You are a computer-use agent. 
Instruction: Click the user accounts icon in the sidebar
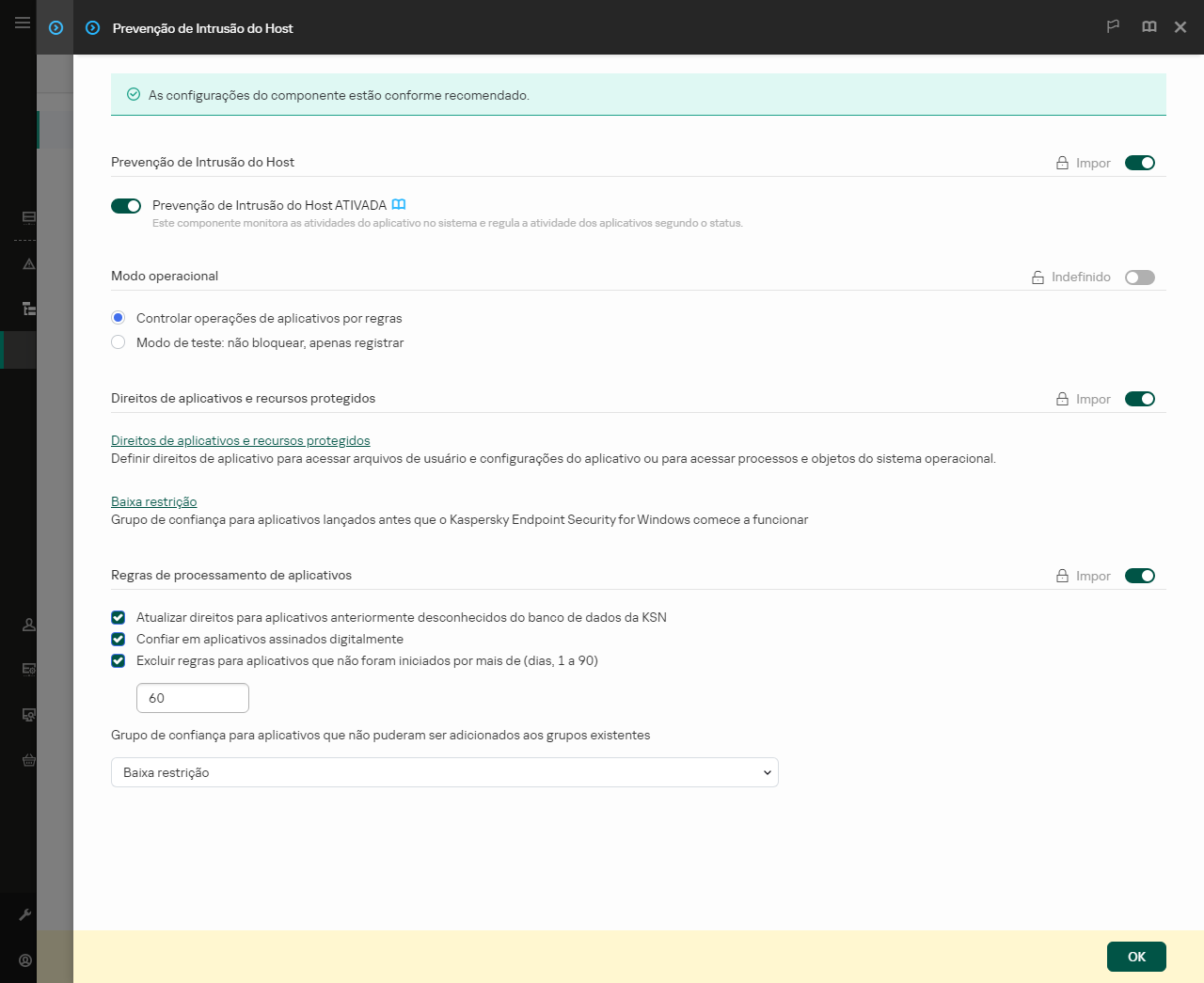28,625
